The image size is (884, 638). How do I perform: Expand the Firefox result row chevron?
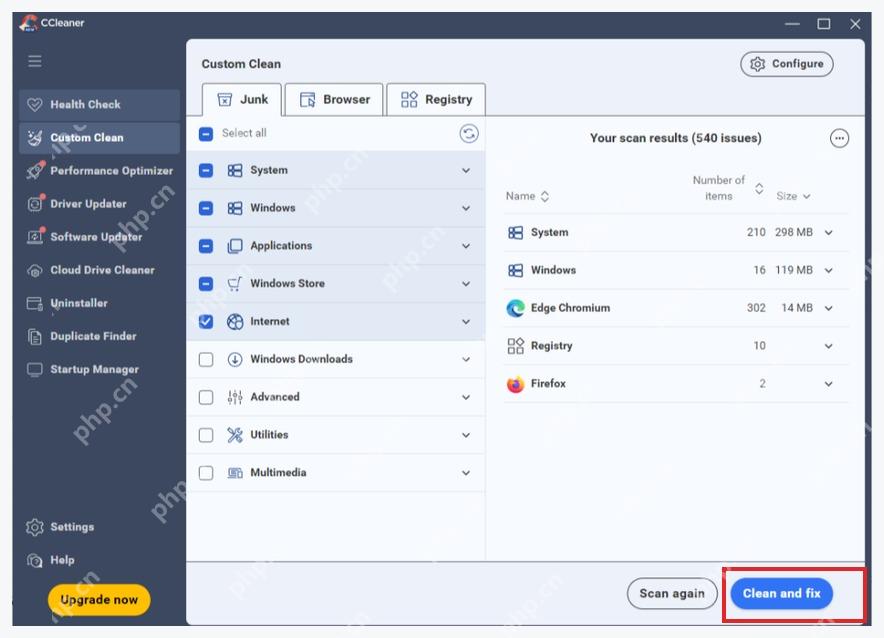point(828,384)
